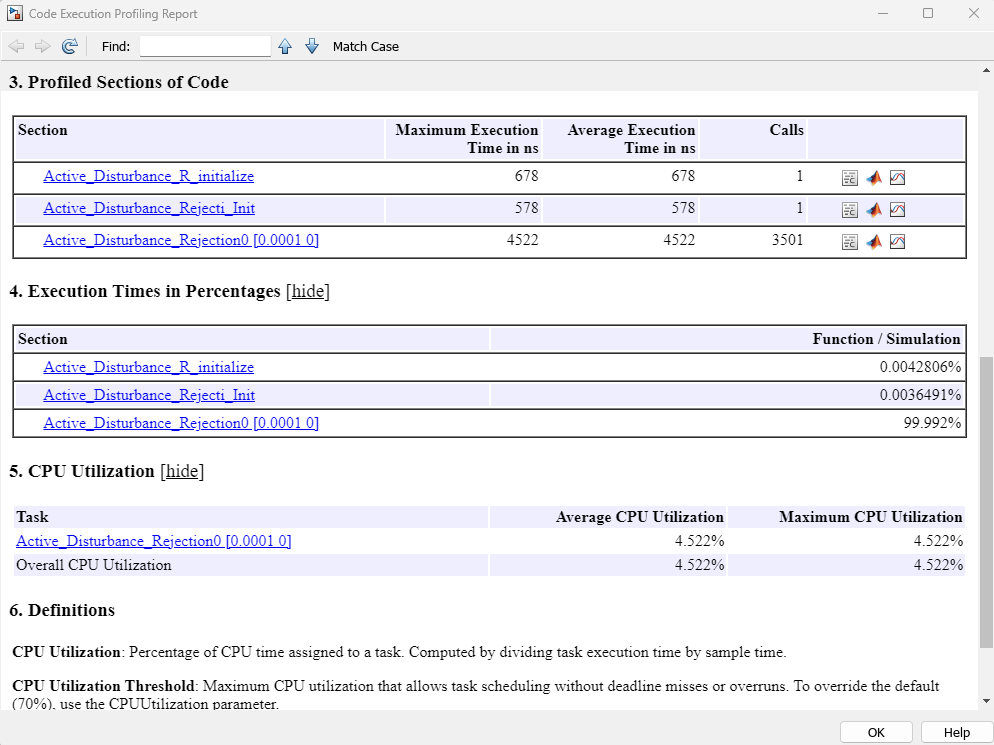This screenshot has width=994, height=745.
Task: Hide the Execution Times in Percentages section
Action: click(307, 292)
